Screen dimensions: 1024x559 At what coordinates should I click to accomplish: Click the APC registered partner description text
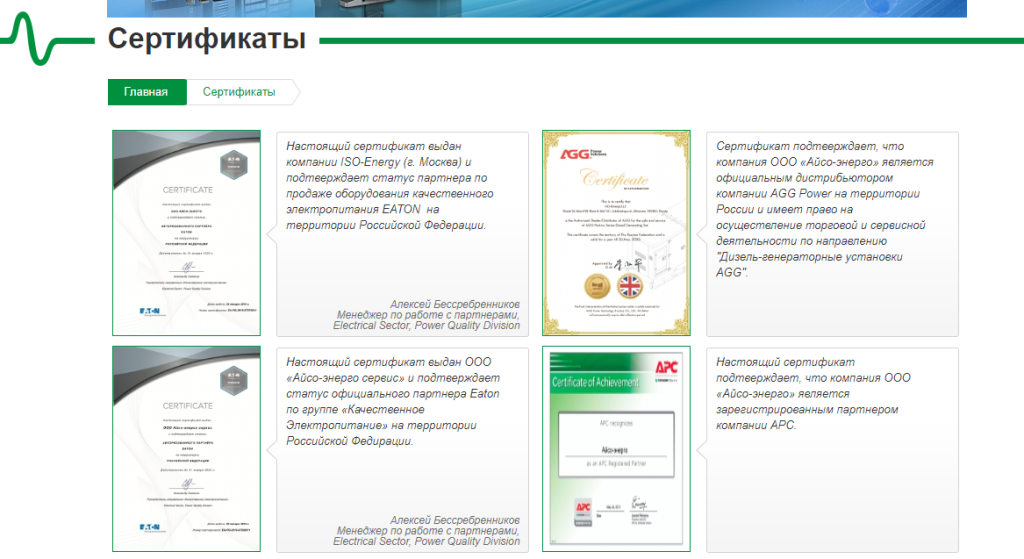tap(813, 394)
